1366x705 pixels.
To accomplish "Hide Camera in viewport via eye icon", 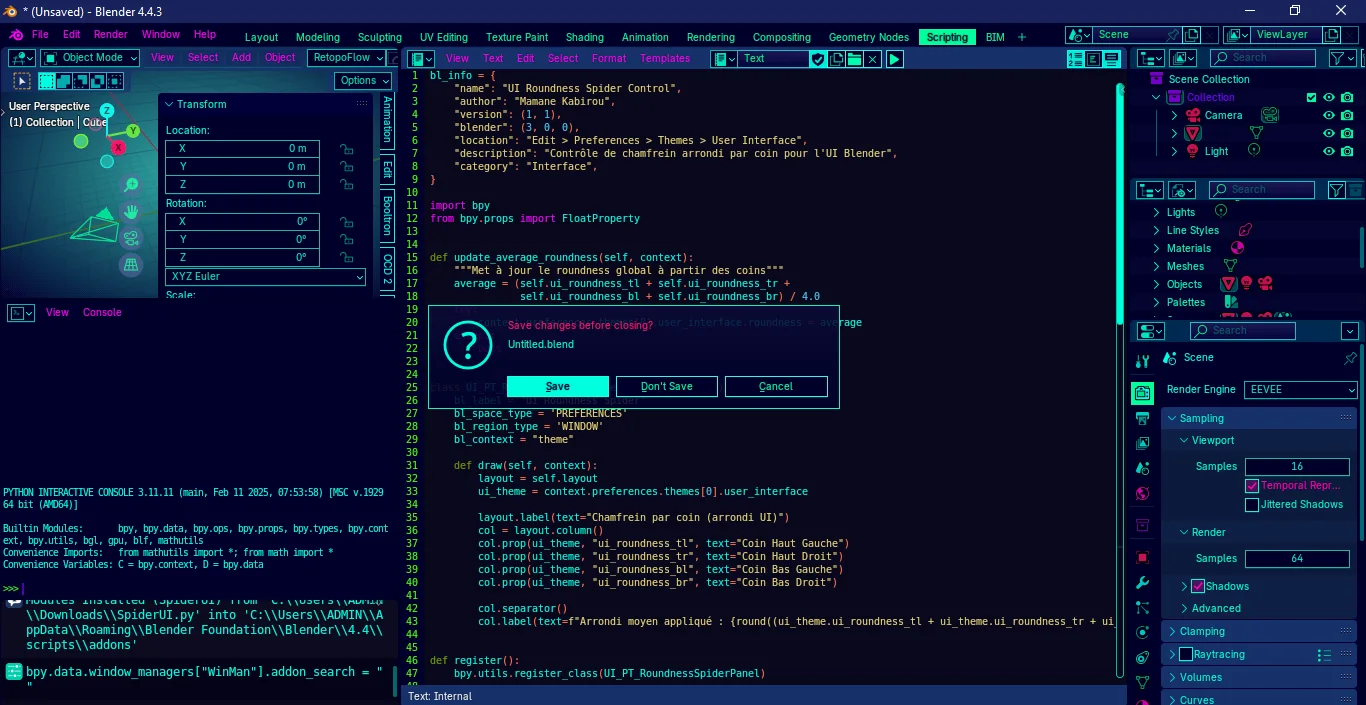I will point(1329,116).
